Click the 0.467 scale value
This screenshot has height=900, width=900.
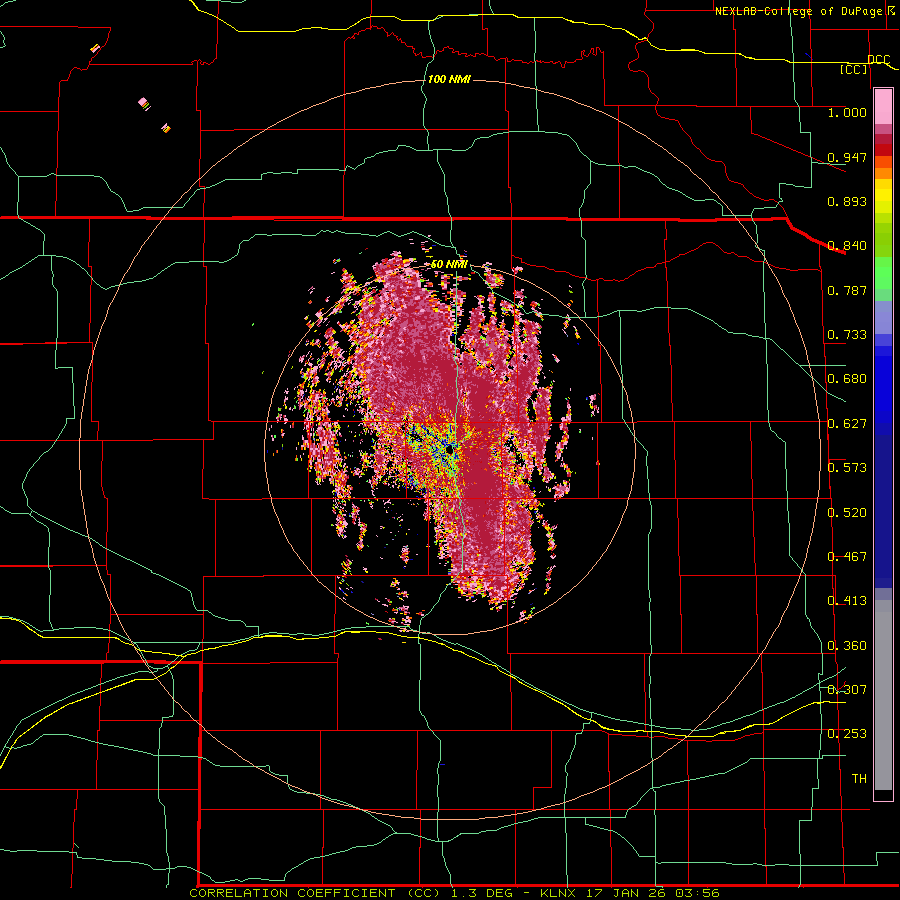tap(847, 557)
